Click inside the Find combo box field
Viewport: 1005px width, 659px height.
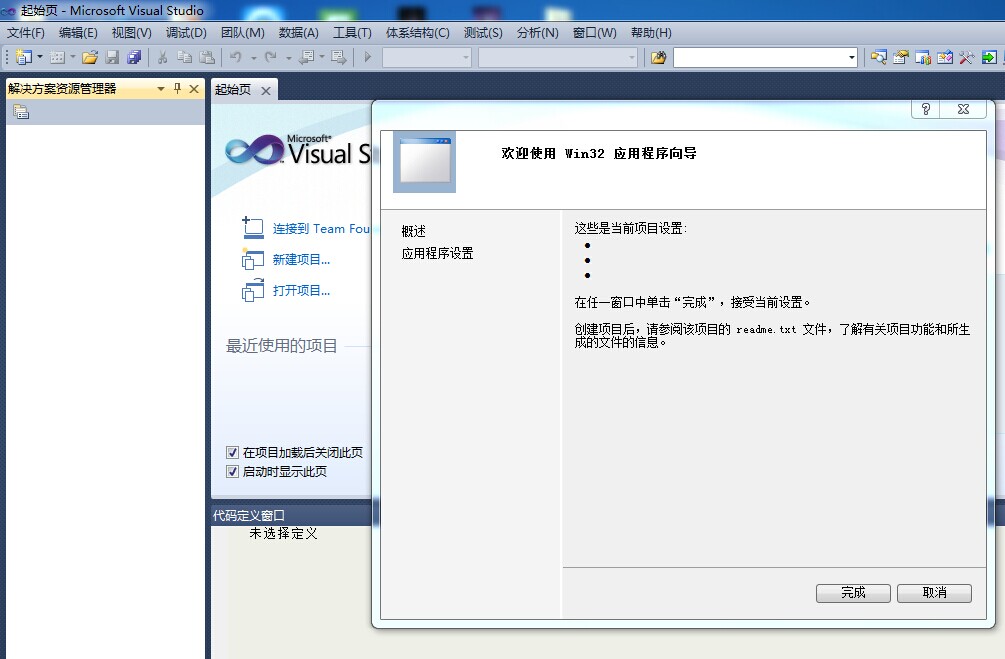click(x=760, y=58)
